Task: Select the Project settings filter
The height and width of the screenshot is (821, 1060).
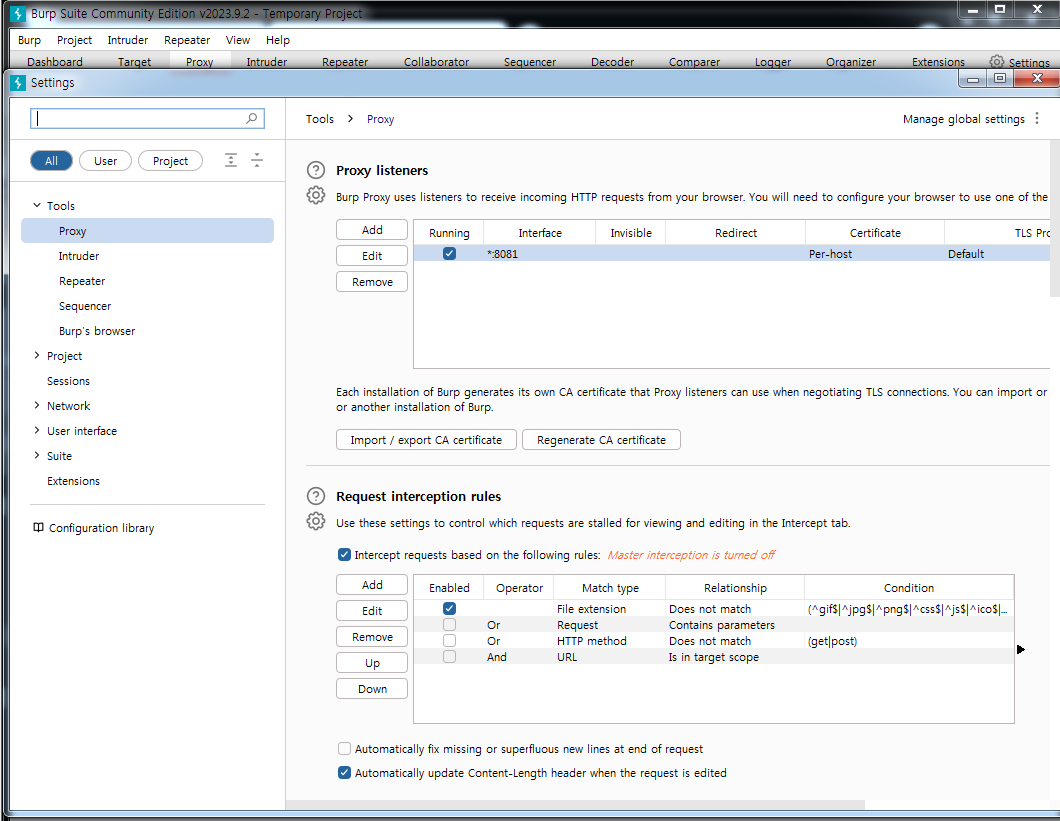Action: (170, 160)
